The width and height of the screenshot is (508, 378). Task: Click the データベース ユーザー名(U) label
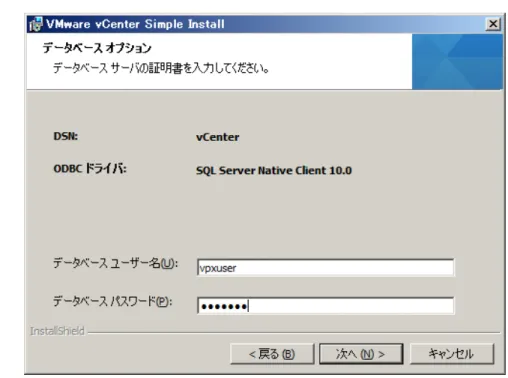116,263
